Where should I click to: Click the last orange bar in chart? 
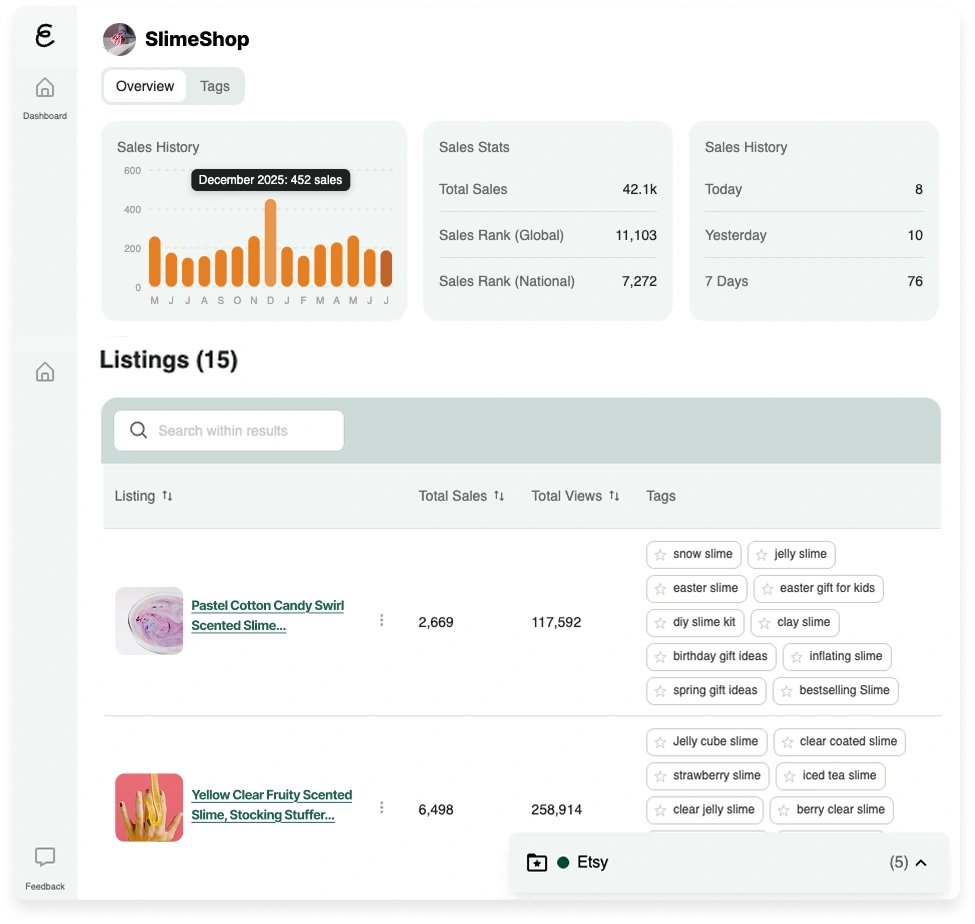[386, 268]
